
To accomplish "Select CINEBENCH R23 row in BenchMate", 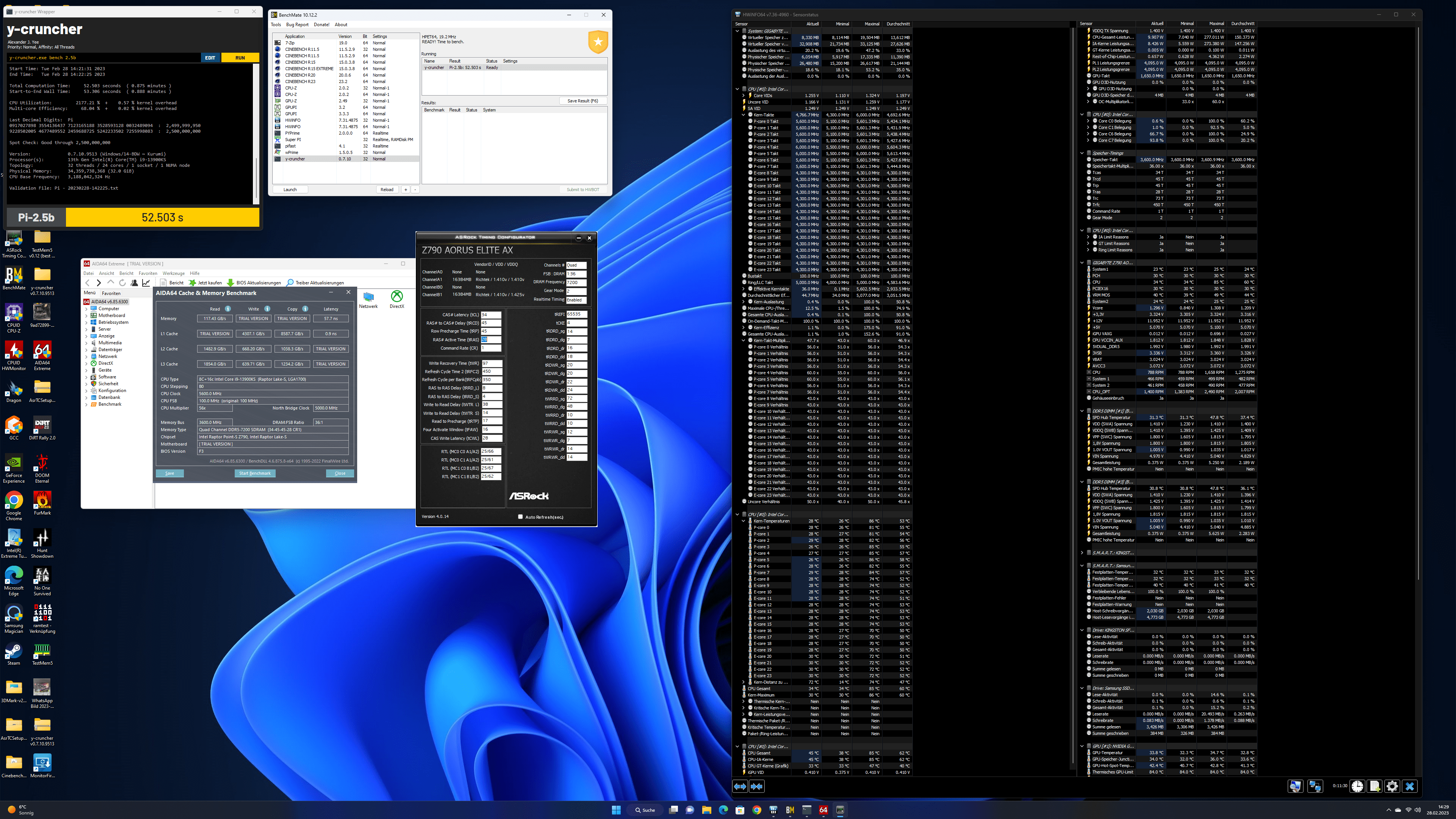I will (346, 82).
